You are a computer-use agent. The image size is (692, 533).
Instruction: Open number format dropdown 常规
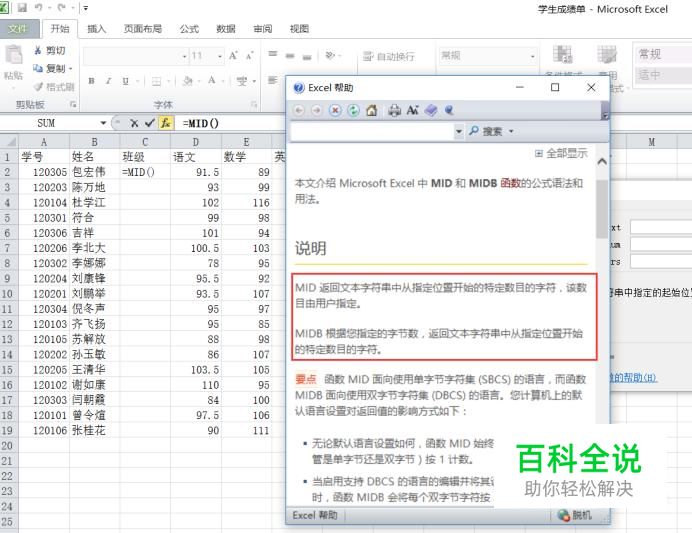tap(533, 56)
